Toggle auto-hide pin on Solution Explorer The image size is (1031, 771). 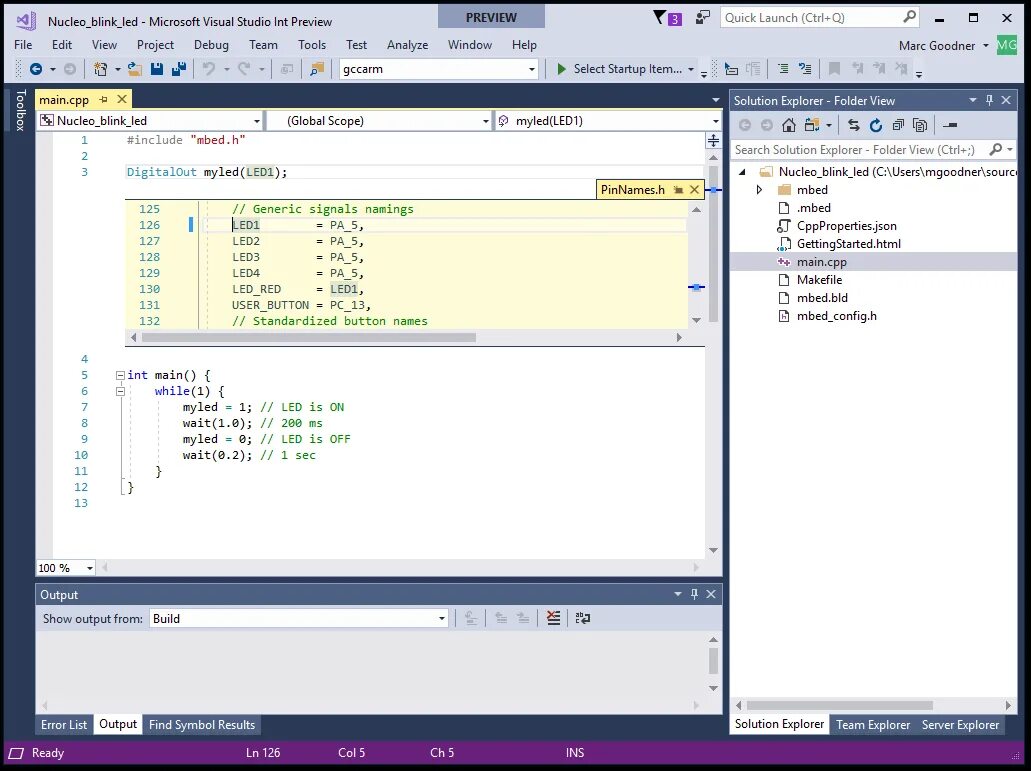click(990, 101)
